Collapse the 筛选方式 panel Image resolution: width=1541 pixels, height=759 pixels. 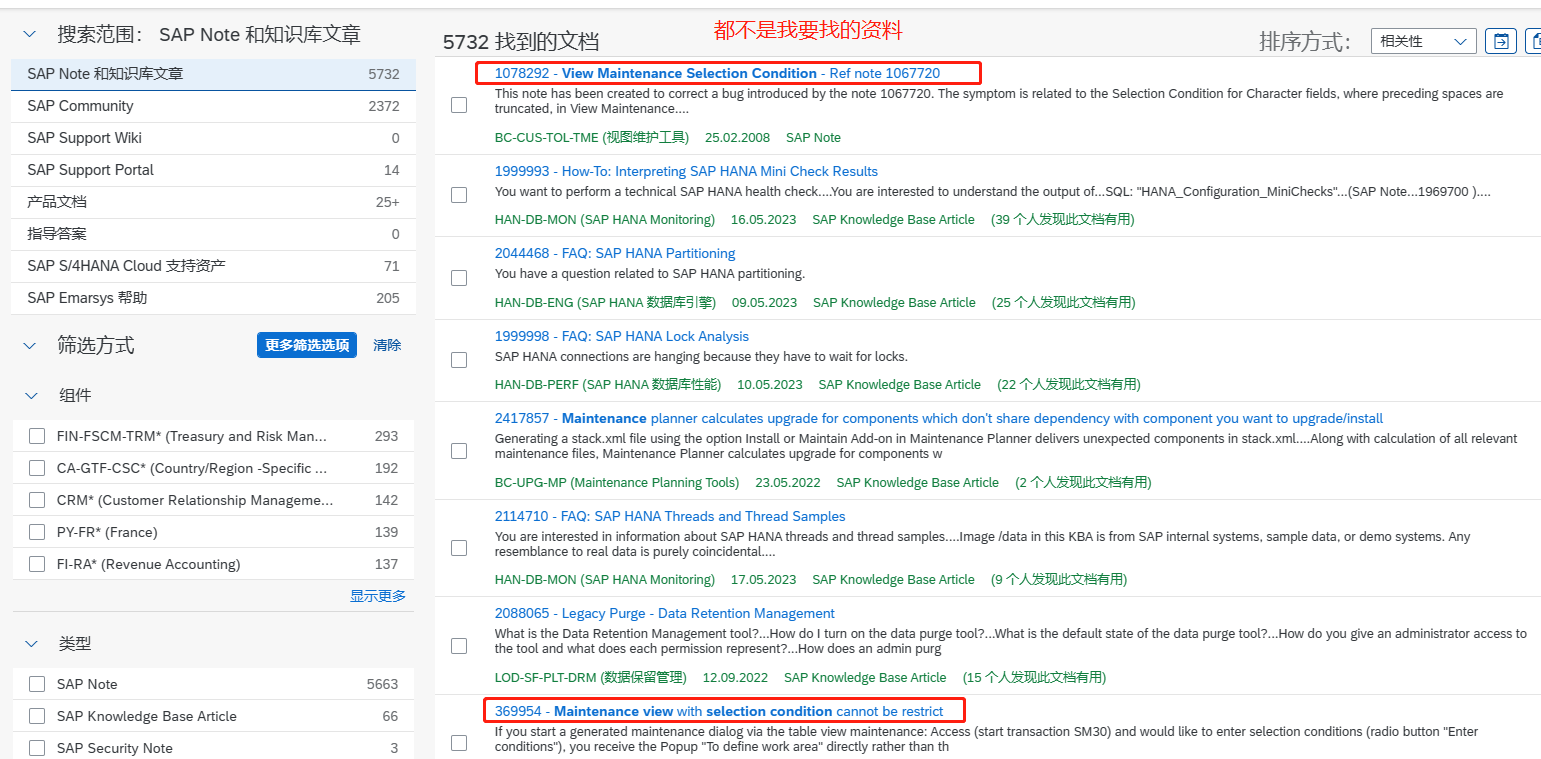(29, 345)
